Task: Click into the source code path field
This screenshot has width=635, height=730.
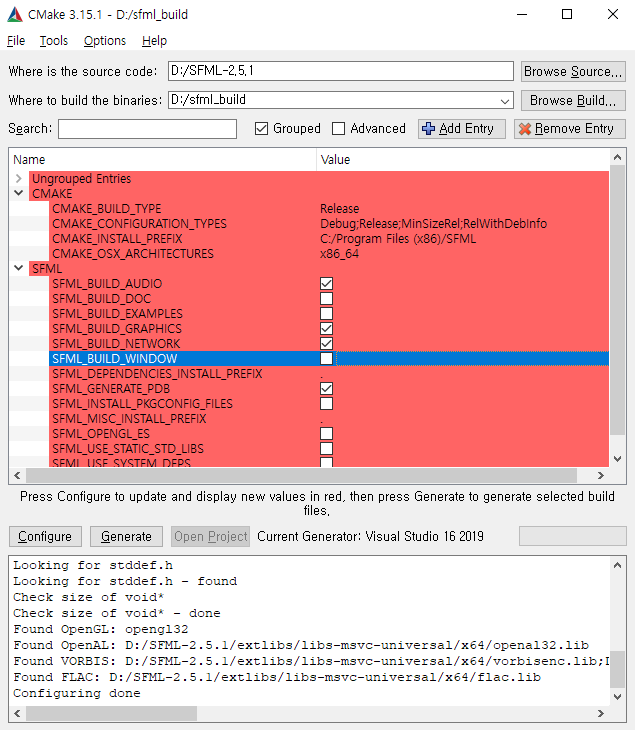Action: (340, 71)
